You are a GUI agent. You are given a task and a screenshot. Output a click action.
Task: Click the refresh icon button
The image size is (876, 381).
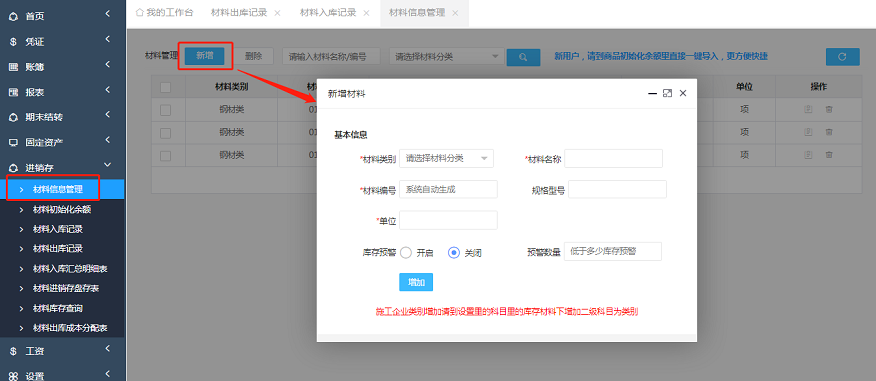(842, 56)
